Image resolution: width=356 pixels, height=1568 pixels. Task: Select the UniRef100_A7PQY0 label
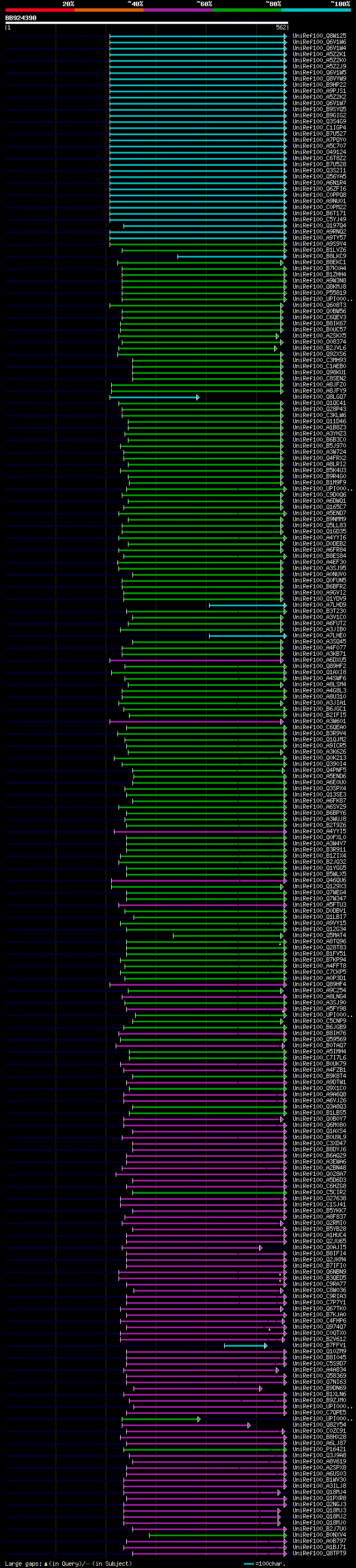319,140
